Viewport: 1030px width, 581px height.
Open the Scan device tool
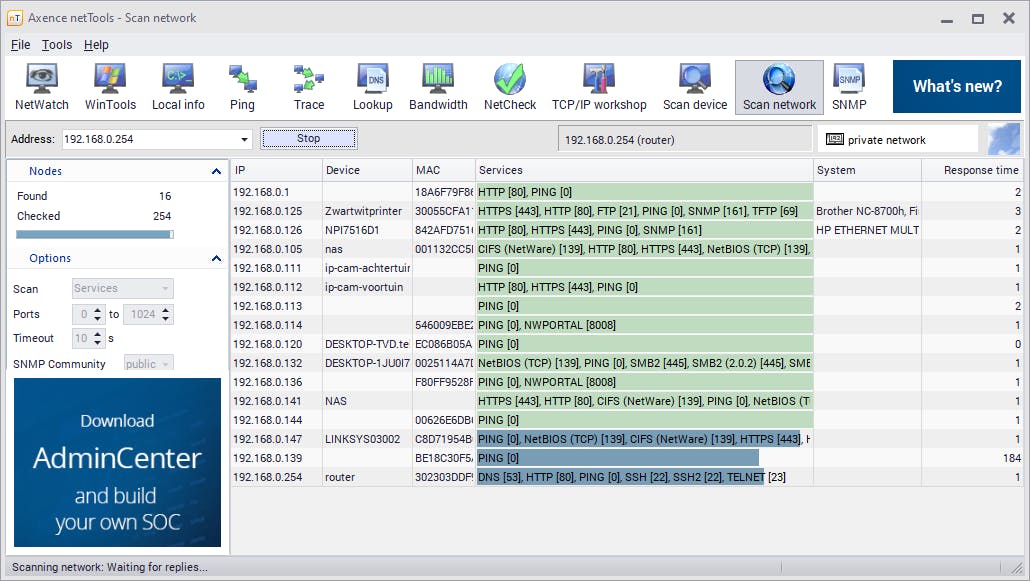pos(695,87)
